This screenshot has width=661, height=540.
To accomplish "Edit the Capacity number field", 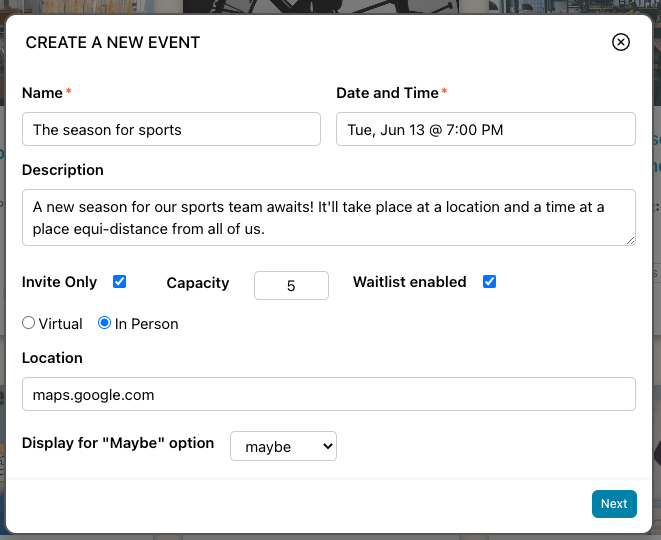I will 291,285.
